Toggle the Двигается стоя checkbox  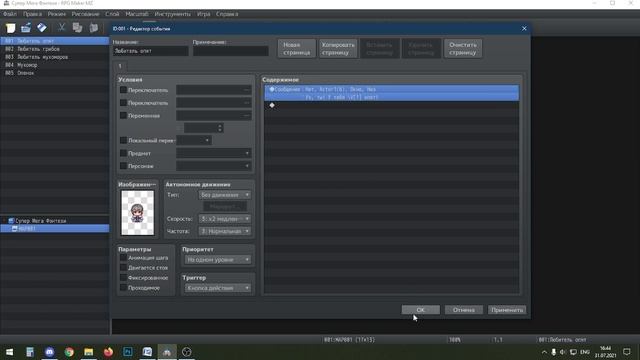[123, 267]
